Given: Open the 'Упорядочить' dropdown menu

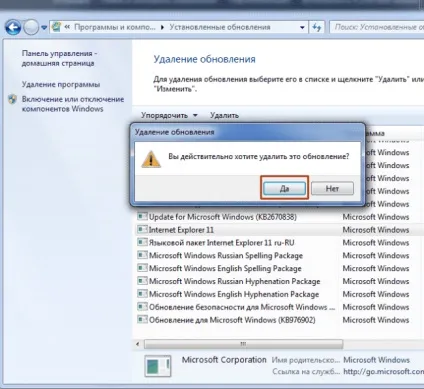Looking at the screenshot, I should pos(169,115).
